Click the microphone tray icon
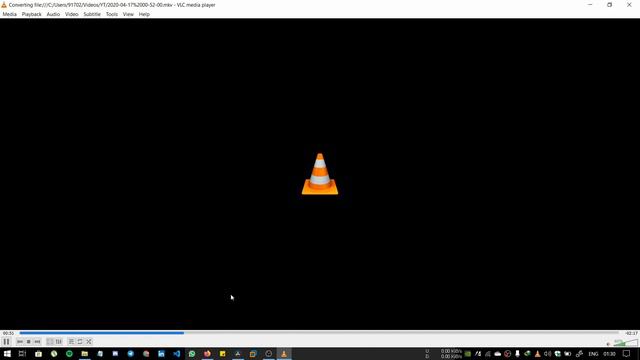This screenshot has height=360, width=640. pyautogui.click(x=517, y=354)
